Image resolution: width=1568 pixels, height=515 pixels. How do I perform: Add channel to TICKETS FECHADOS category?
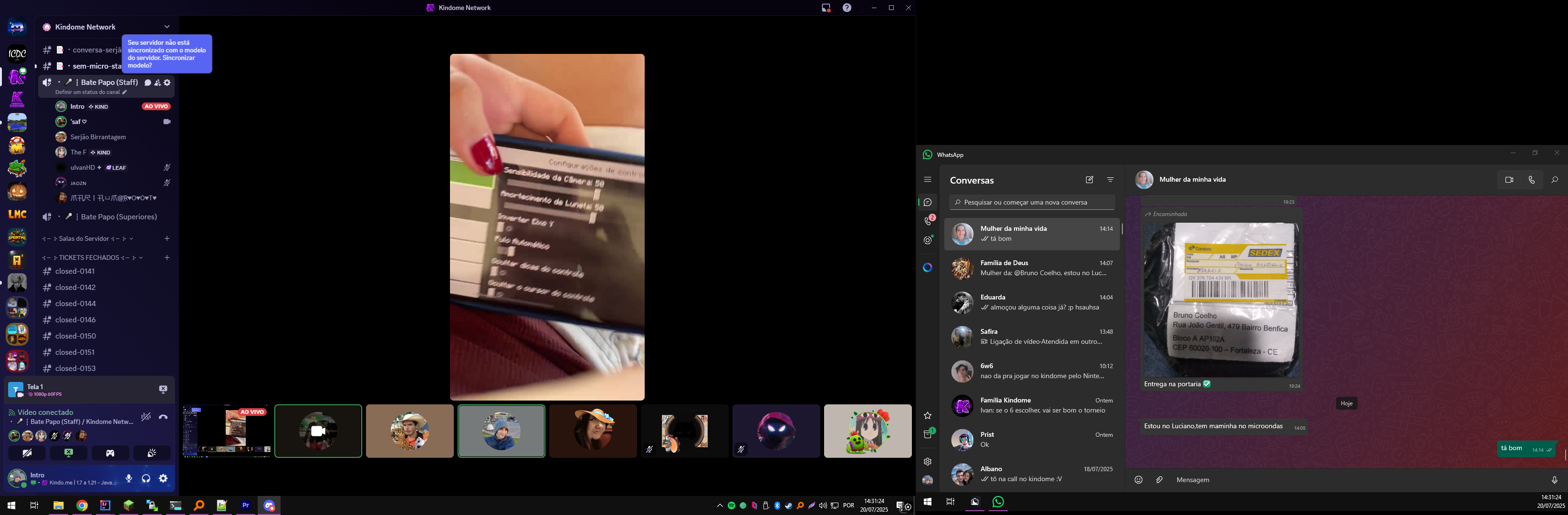coord(167,258)
